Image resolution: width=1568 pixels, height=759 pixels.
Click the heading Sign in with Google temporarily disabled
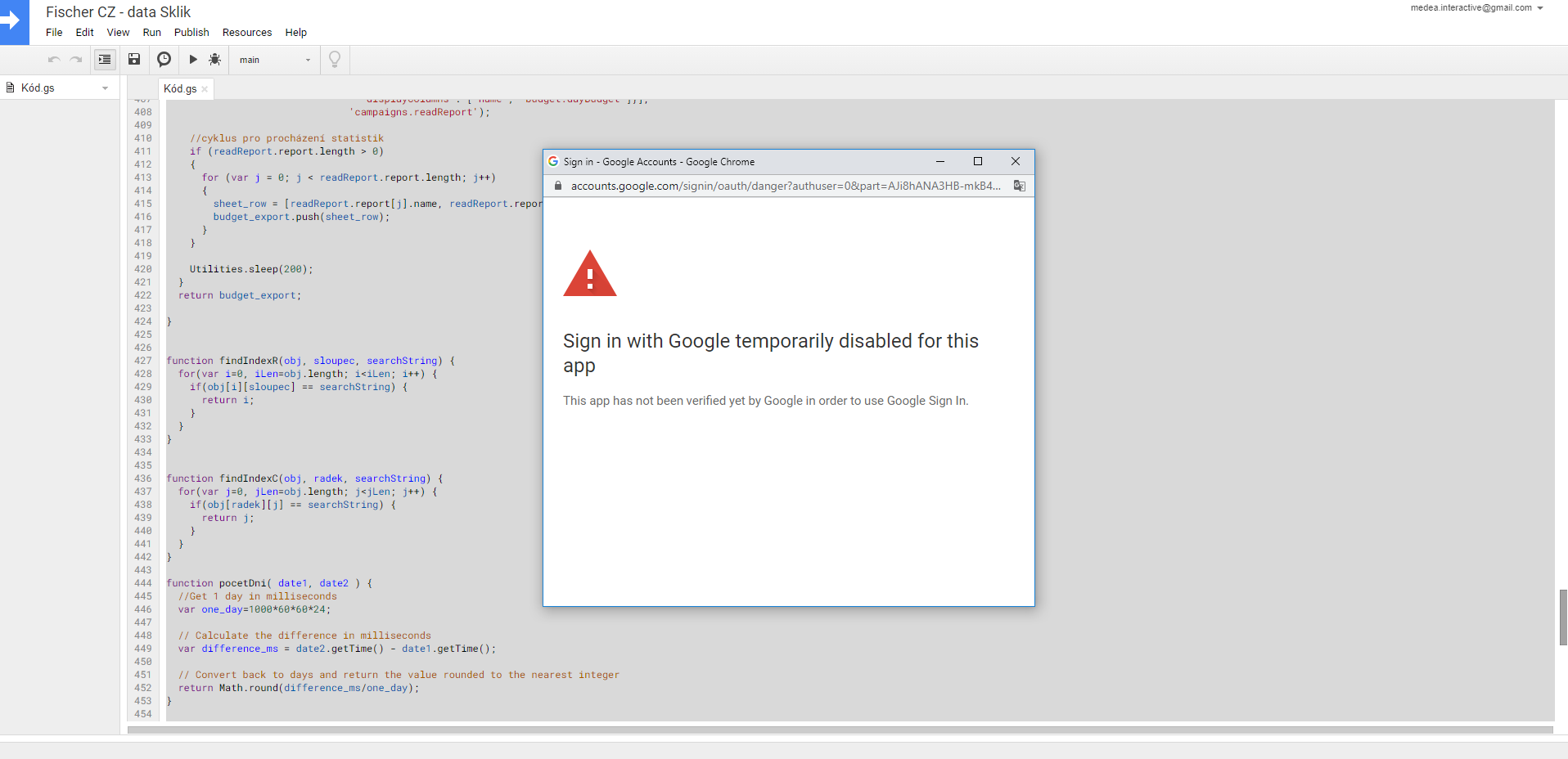tap(771, 353)
